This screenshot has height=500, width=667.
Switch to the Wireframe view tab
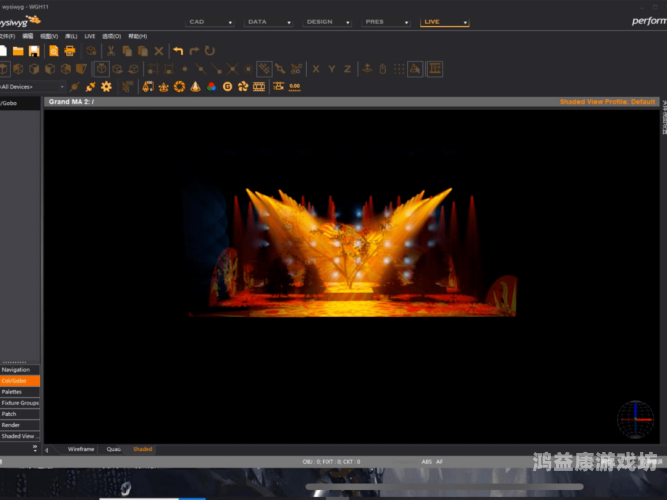pyautogui.click(x=81, y=449)
